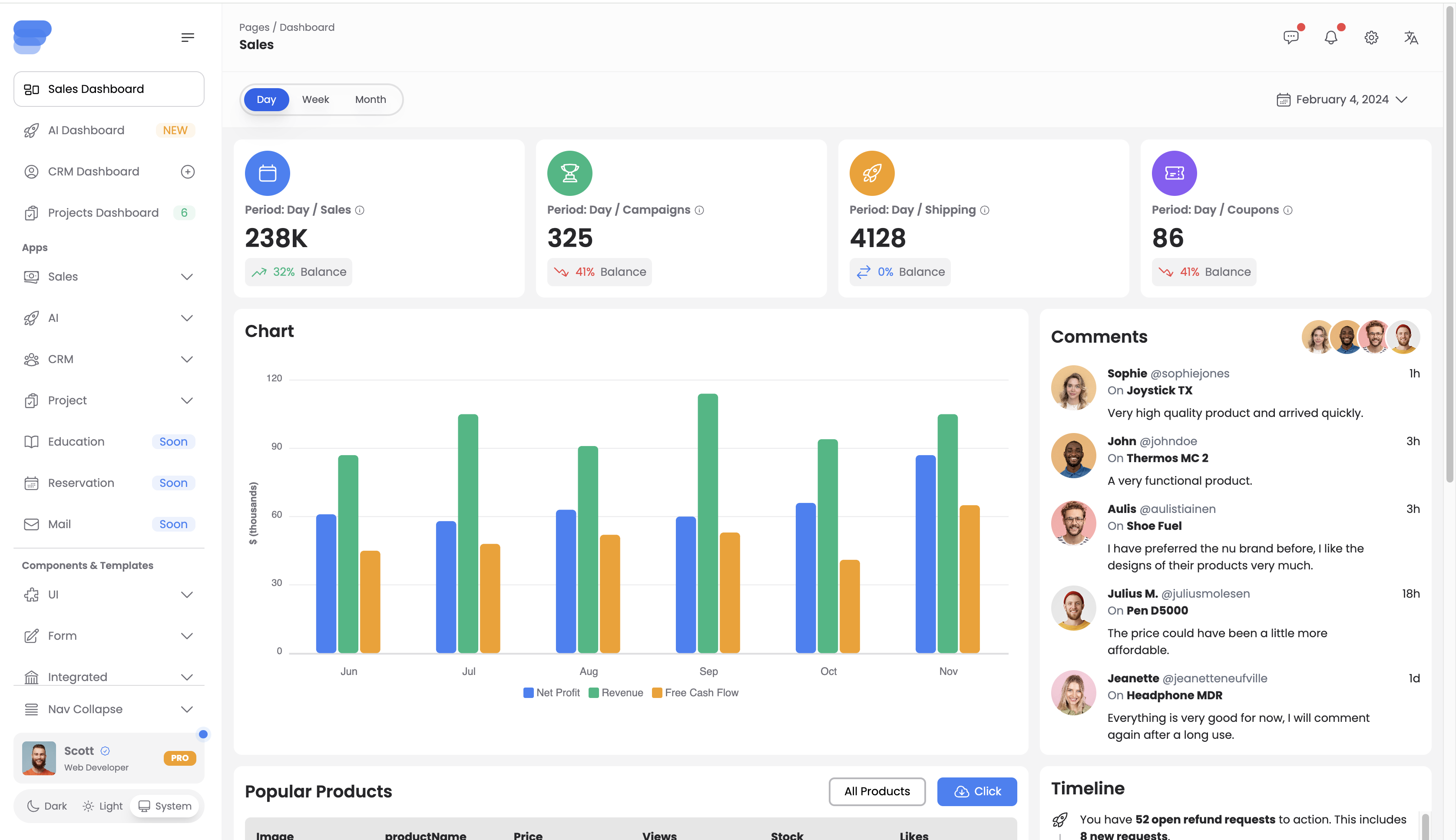Click the green trophy Campaigns icon
The width and height of the screenshot is (1456, 840).
coord(569,173)
